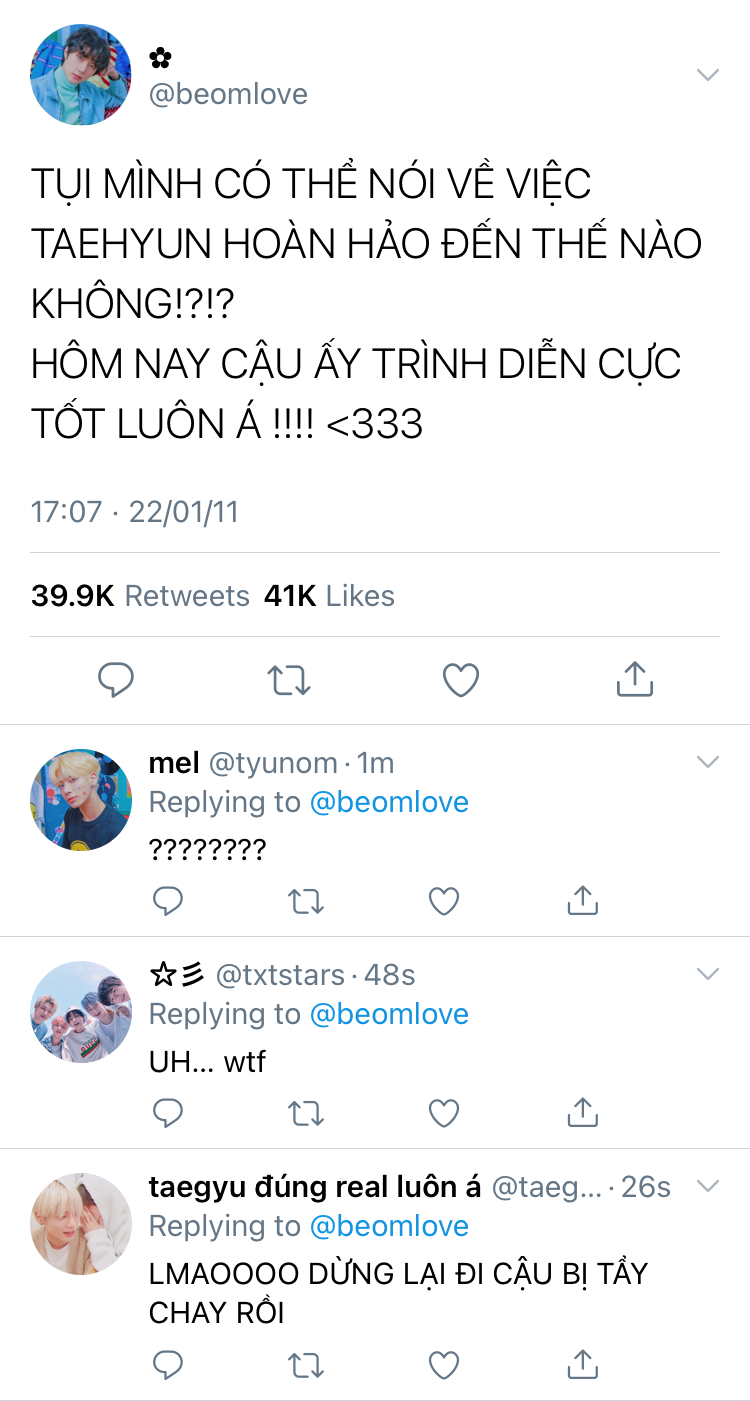750x1401 pixels.
Task: Reply to mel's ???????? comment
Action: click(x=168, y=901)
